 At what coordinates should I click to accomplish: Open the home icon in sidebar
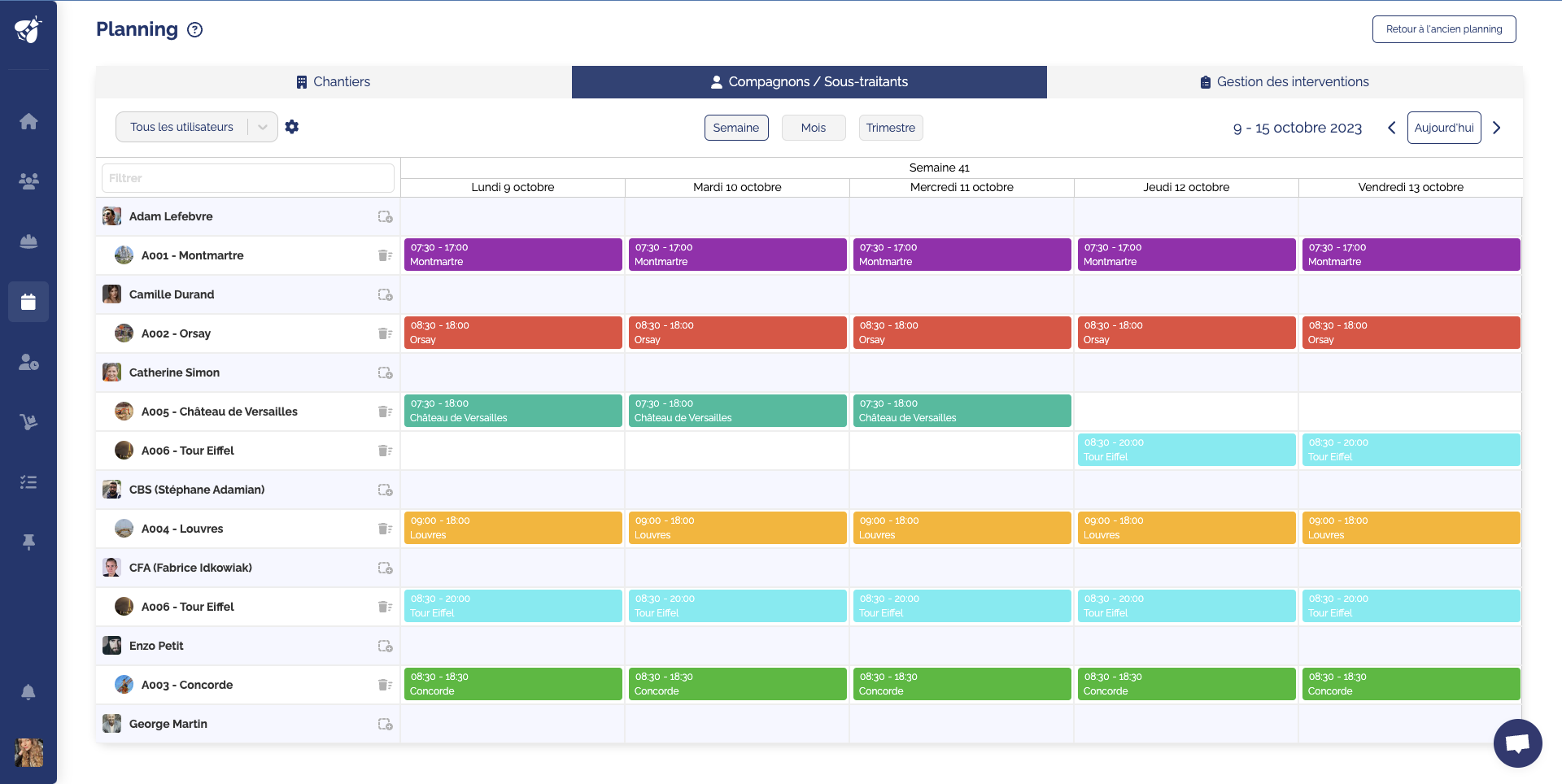pyautogui.click(x=28, y=121)
